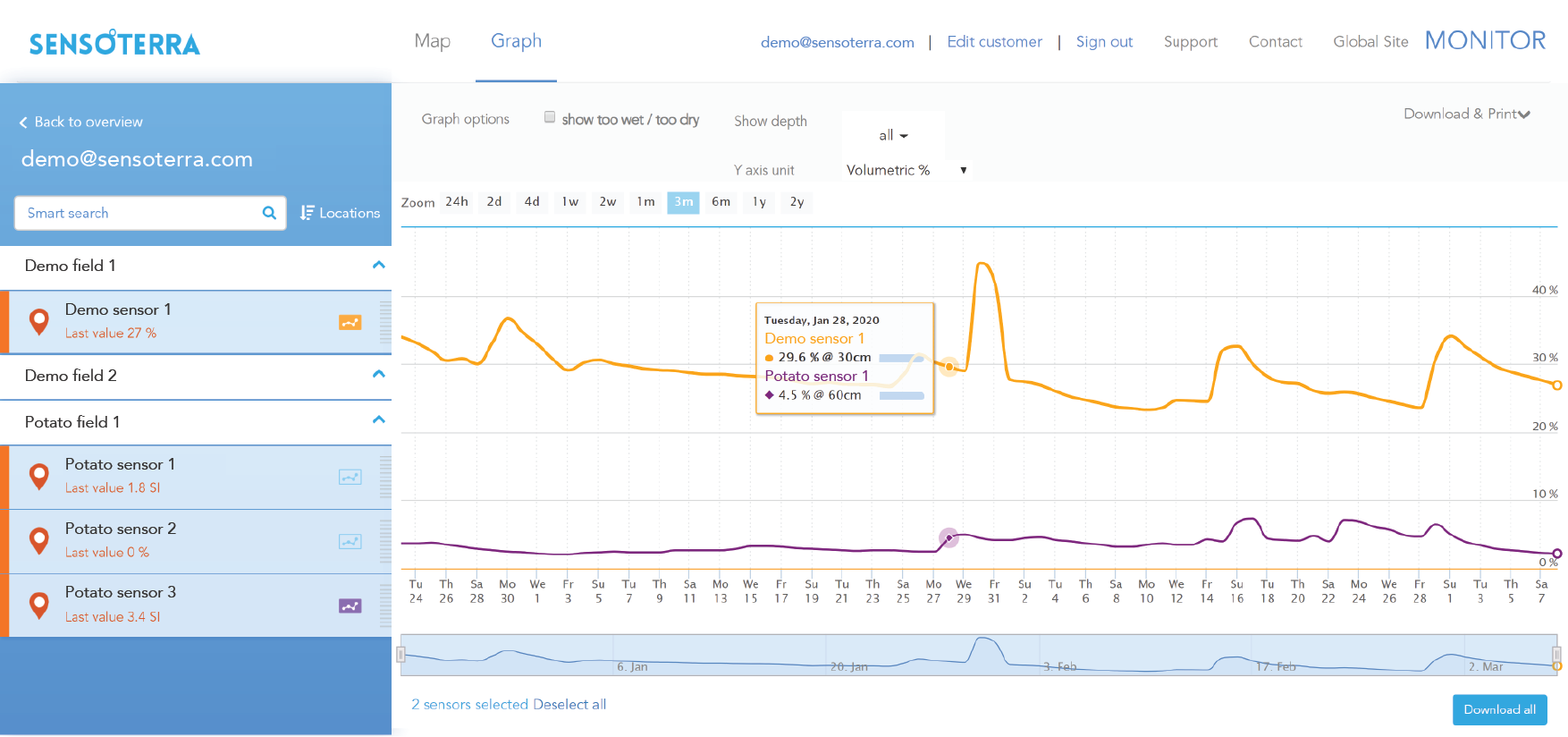Set zoom to 6m
The width and height of the screenshot is (1568, 737).
point(721,202)
